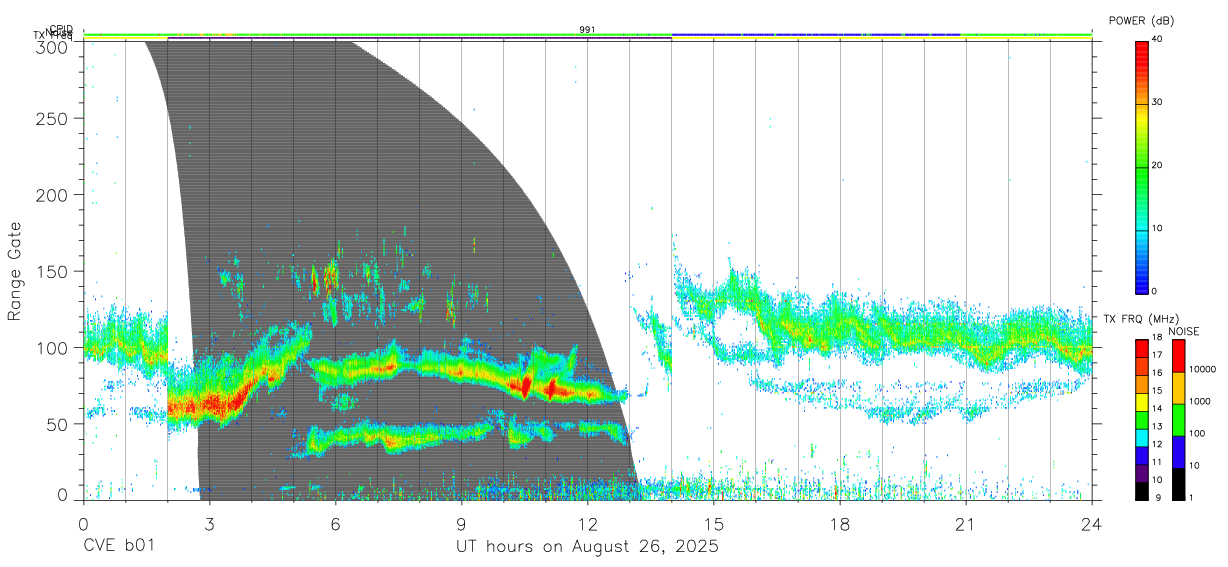Click the 200 tick on Range Gate axis
Image resolution: width=1228 pixels, height=567 pixels.
pyautogui.click(x=52, y=195)
